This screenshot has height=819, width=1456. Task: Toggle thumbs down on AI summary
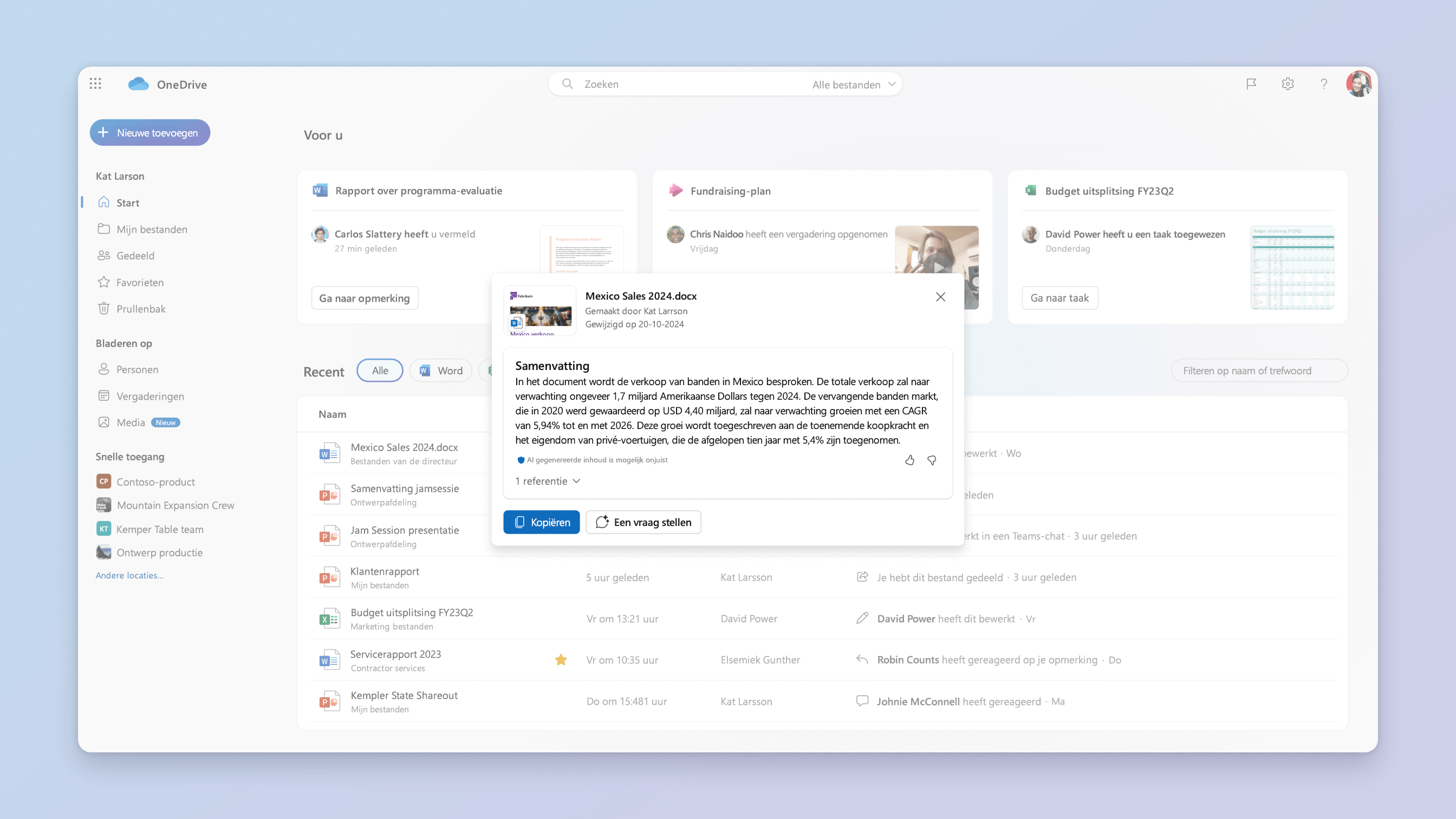(x=932, y=459)
